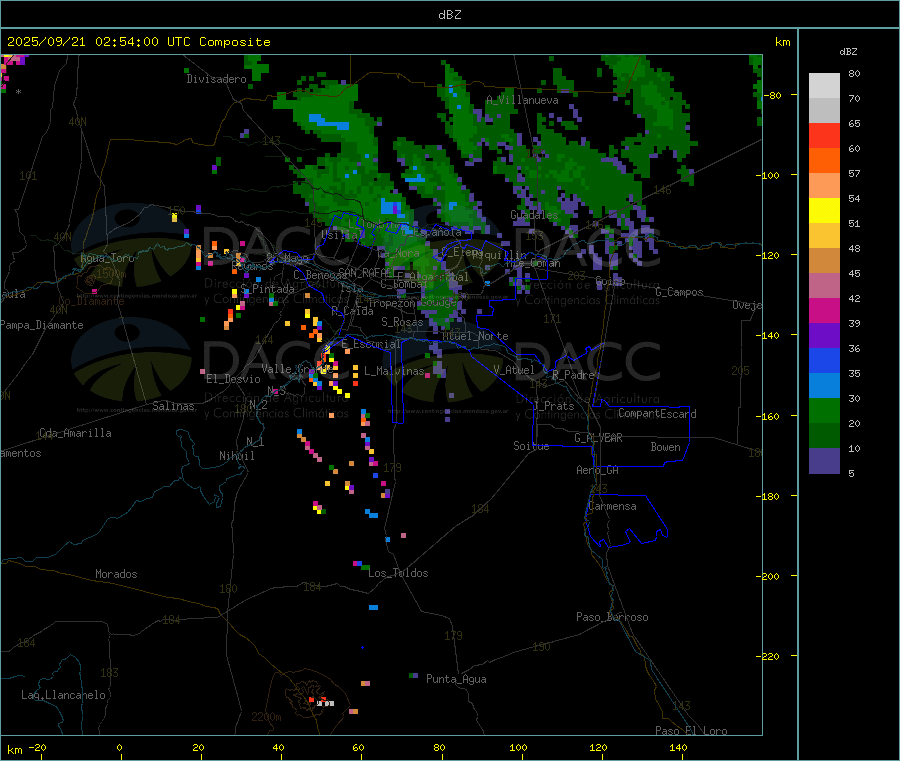
Task: Click the tan 45-48 dBZ legend swatch
Action: pyautogui.click(x=824, y=261)
